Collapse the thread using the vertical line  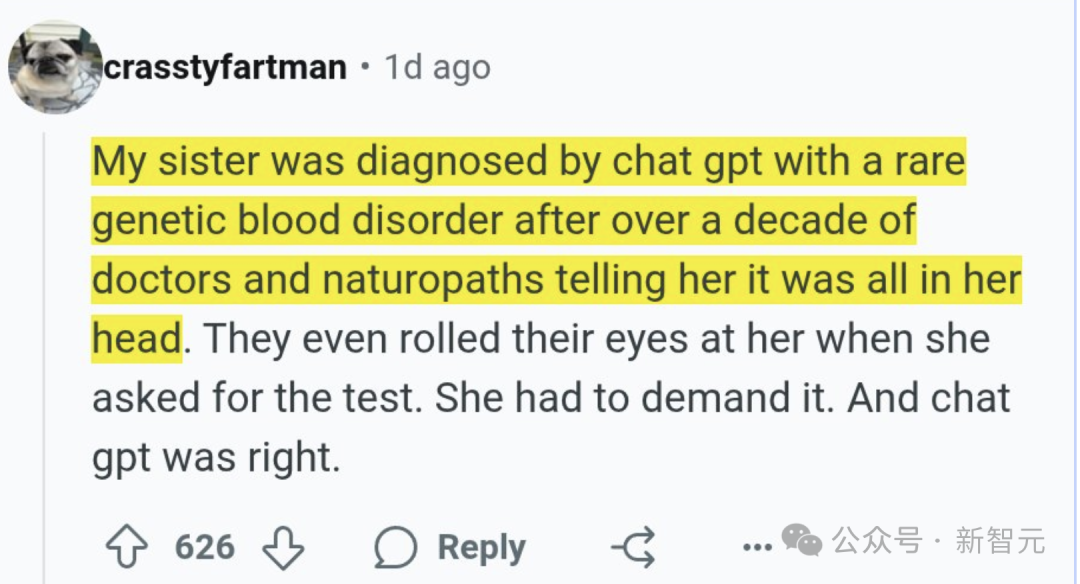click(x=44, y=350)
